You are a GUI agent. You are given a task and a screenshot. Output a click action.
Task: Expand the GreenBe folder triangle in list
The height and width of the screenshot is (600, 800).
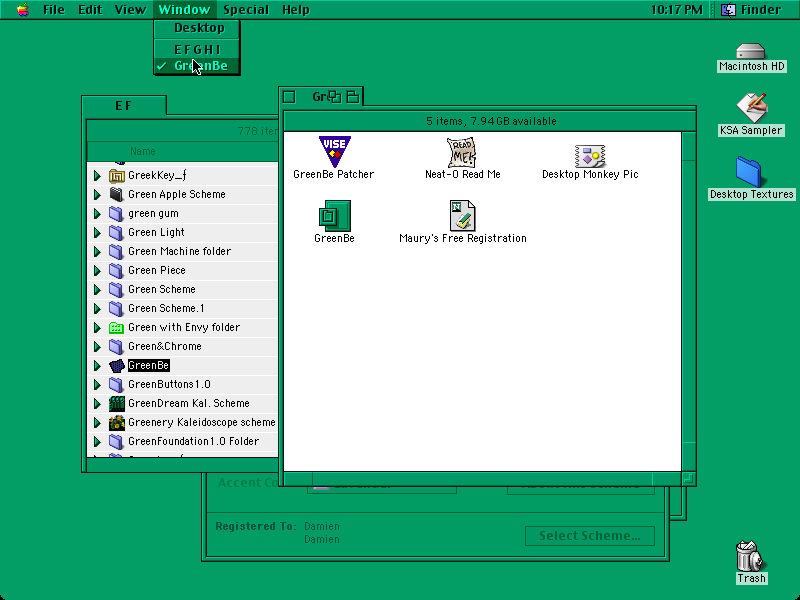(97, 365)
